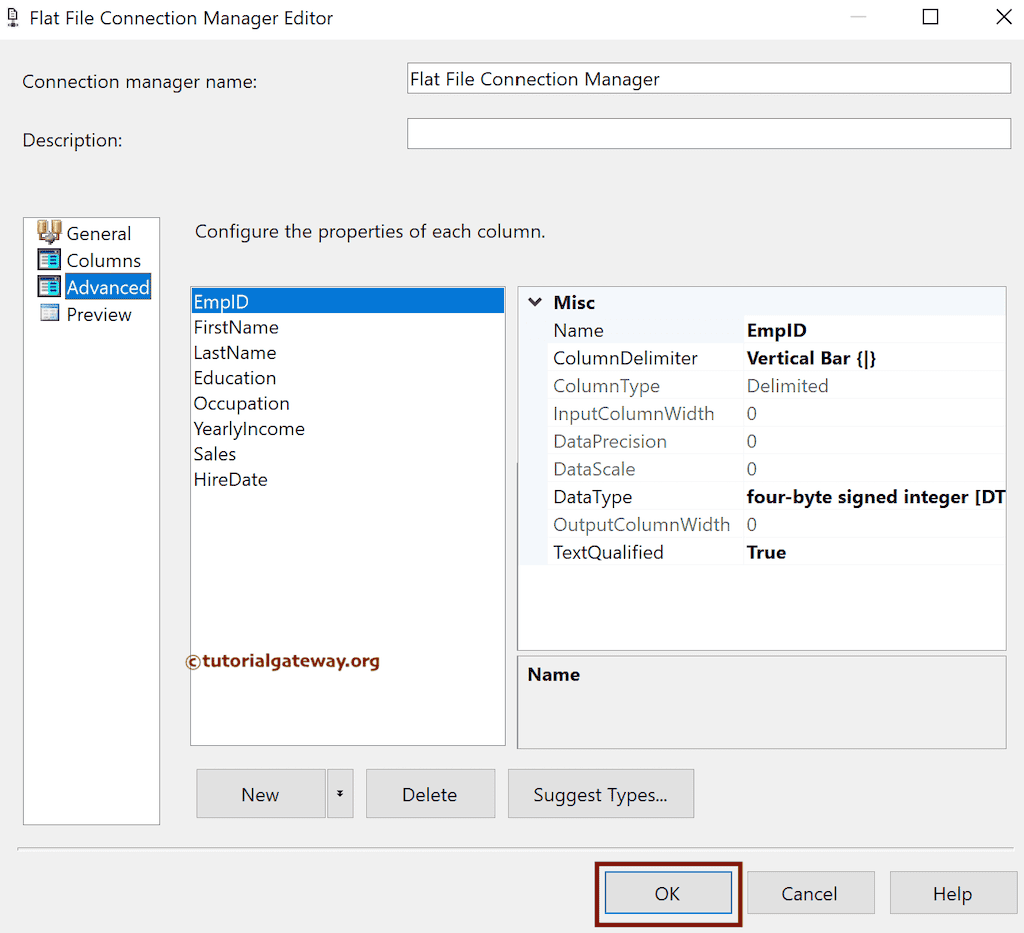Run Suggest Types for columns
This screenshot has height=933, width=1024.
coord(600,793)
